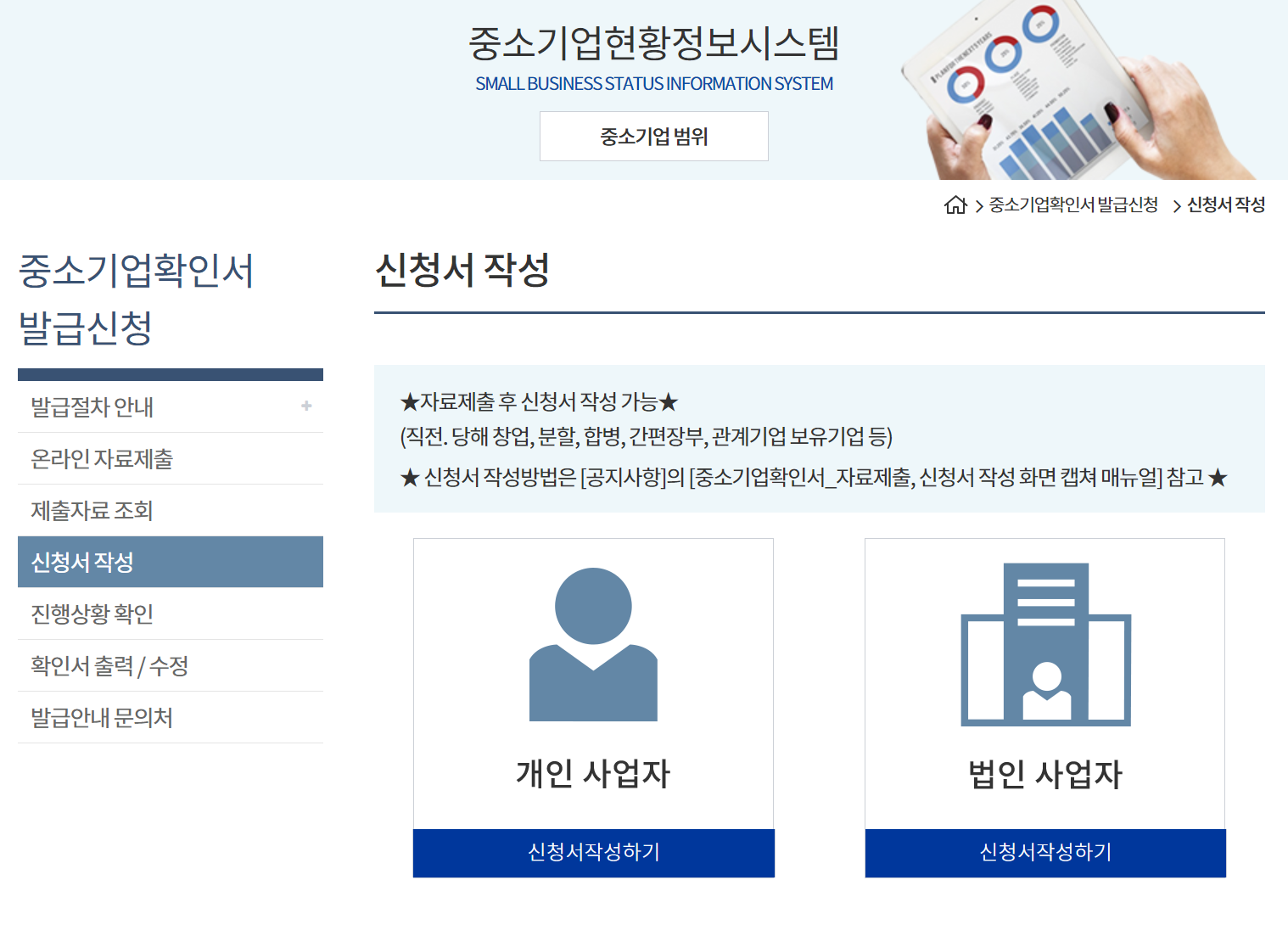Click the 개인 사업자 card label
The height and width of the screenshot is (925, 1288).
[x=593, y=774]
